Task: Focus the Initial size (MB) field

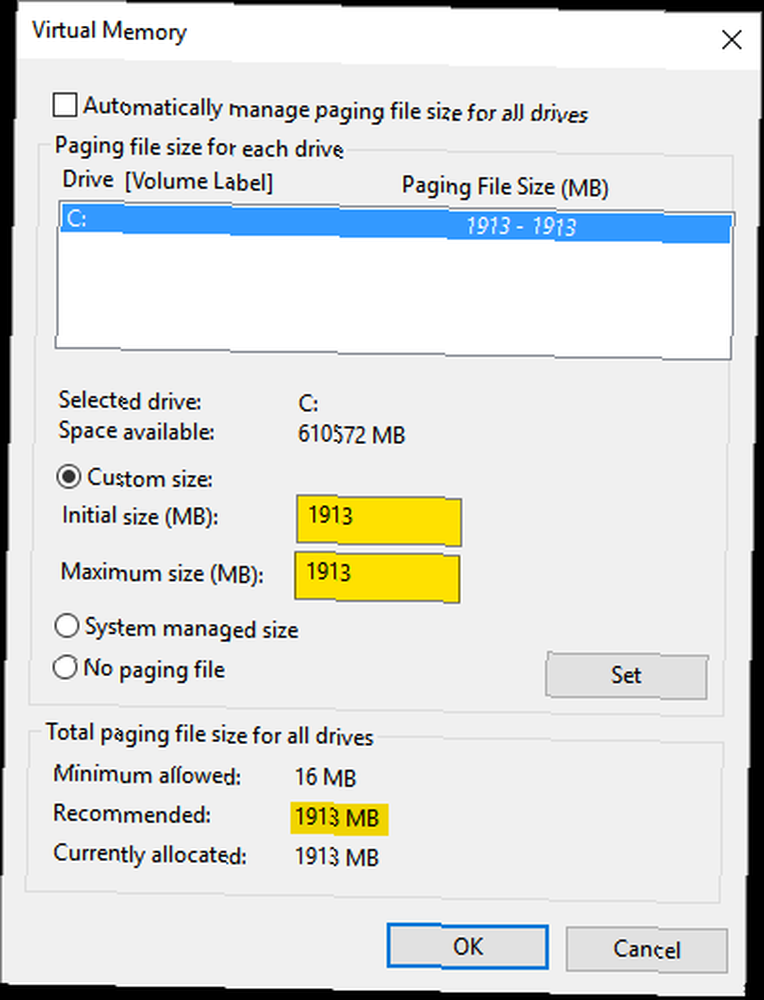Action: point(378,522)
